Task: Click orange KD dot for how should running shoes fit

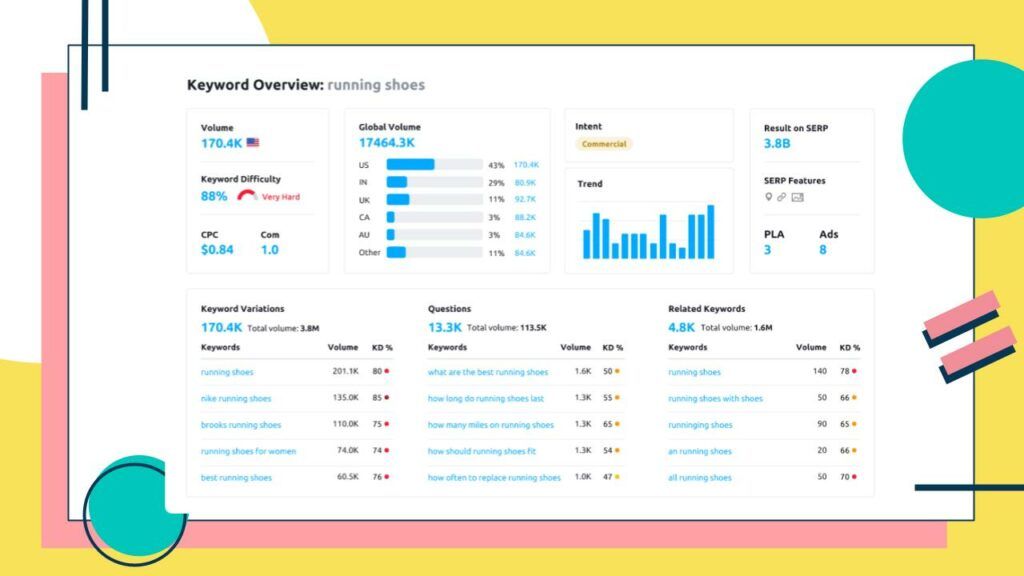Action: click(618, 451)
